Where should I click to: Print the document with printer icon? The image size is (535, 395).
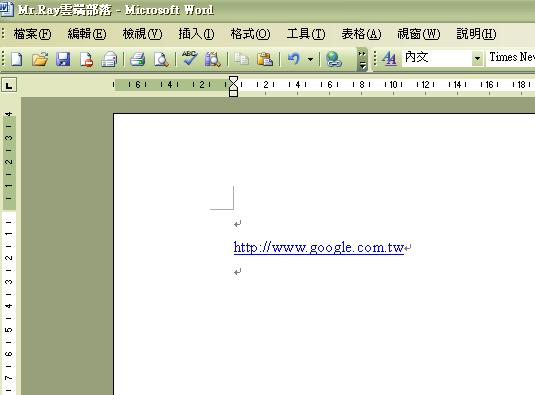138,59
